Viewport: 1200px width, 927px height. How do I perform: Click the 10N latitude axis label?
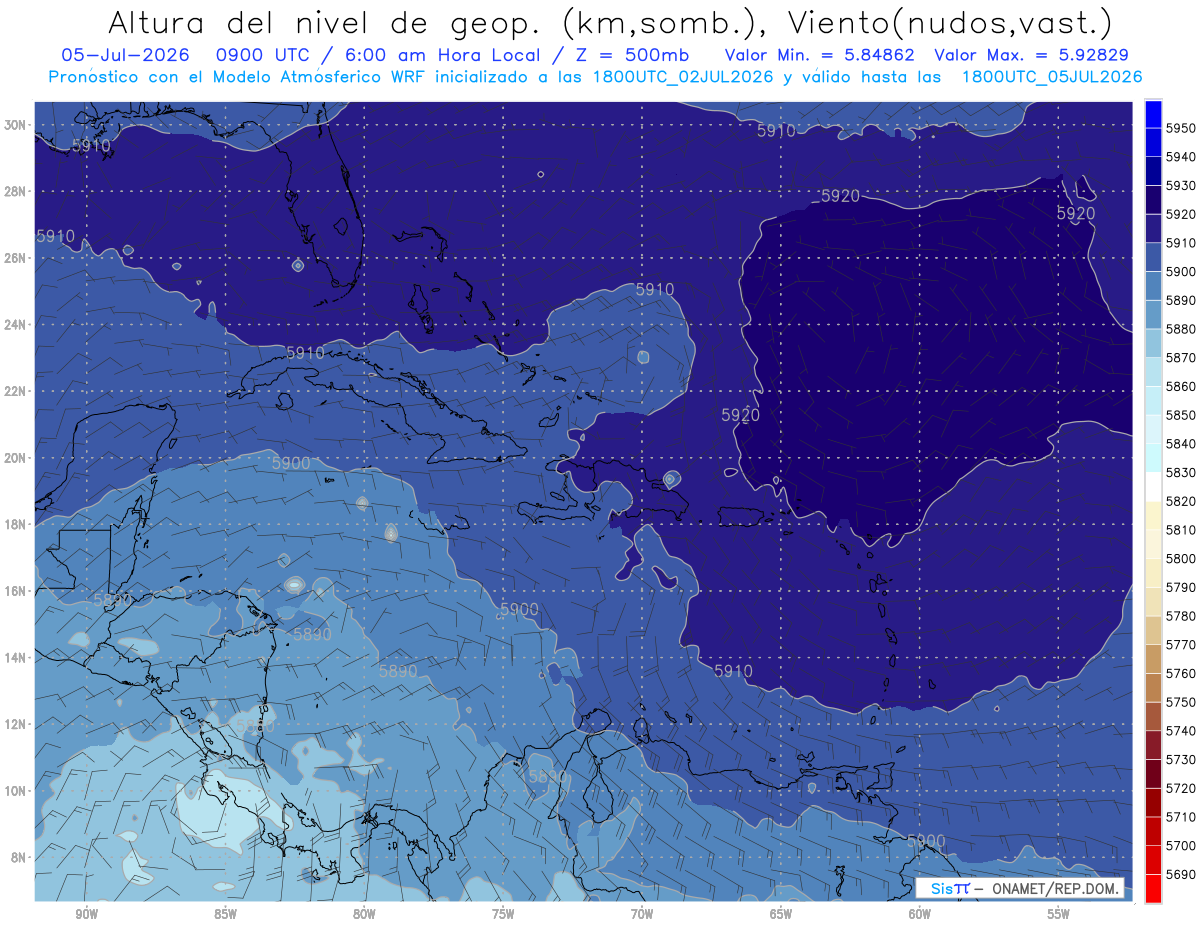15,791
